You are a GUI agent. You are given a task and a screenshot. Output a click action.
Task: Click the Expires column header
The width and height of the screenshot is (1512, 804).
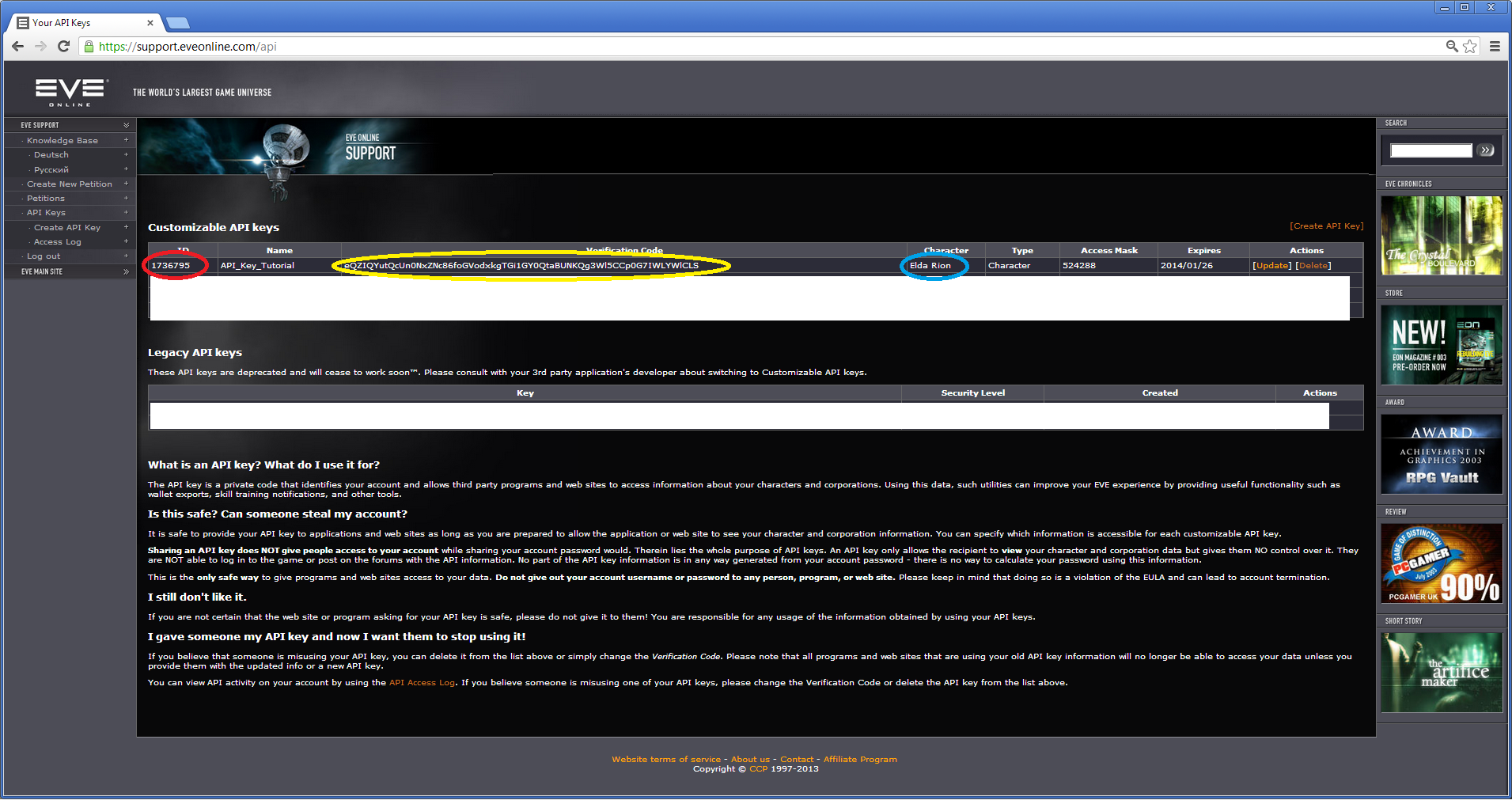coord(1204,250)
